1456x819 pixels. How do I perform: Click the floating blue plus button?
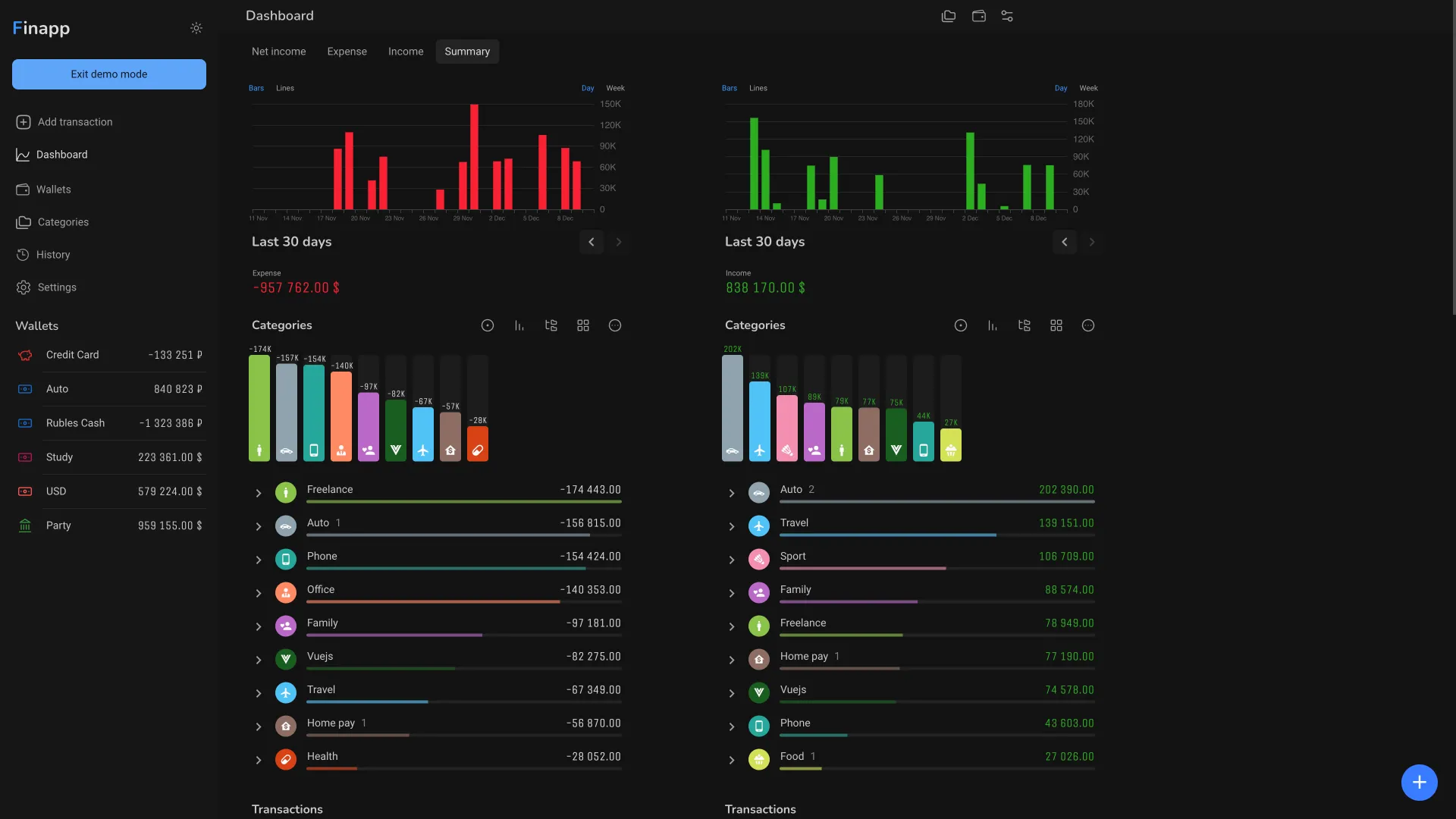tap(1420, 783)
